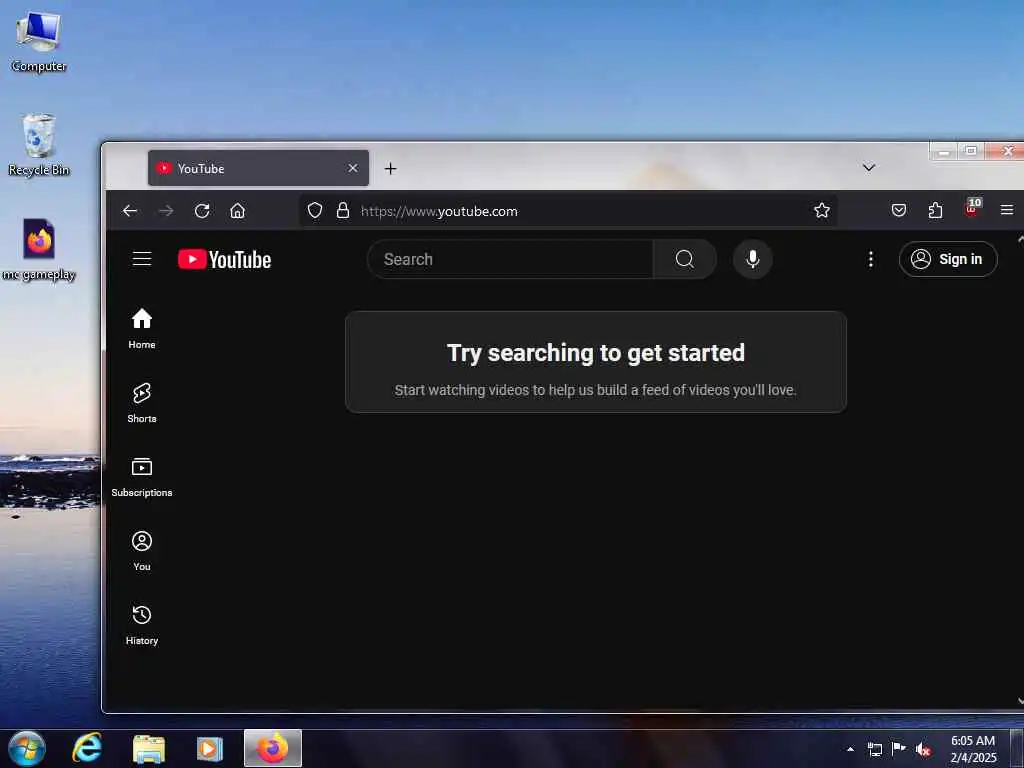This screenshot has width=1024, height=768.
Task: Select the YouTube browser tab
Action: tap(259, 168)
